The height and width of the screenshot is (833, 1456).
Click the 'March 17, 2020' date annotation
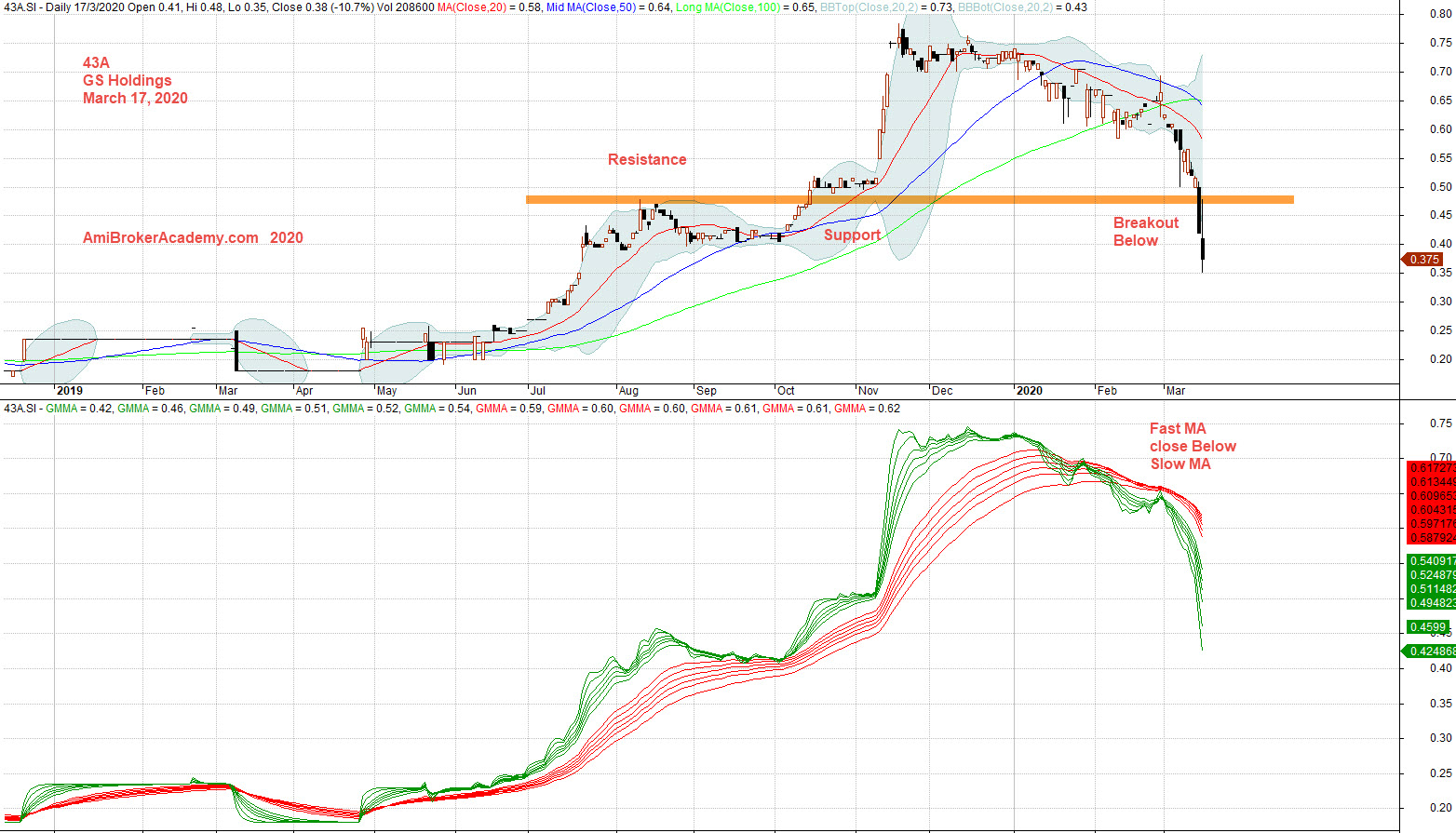pyautogui.click(x=135, y=99)
